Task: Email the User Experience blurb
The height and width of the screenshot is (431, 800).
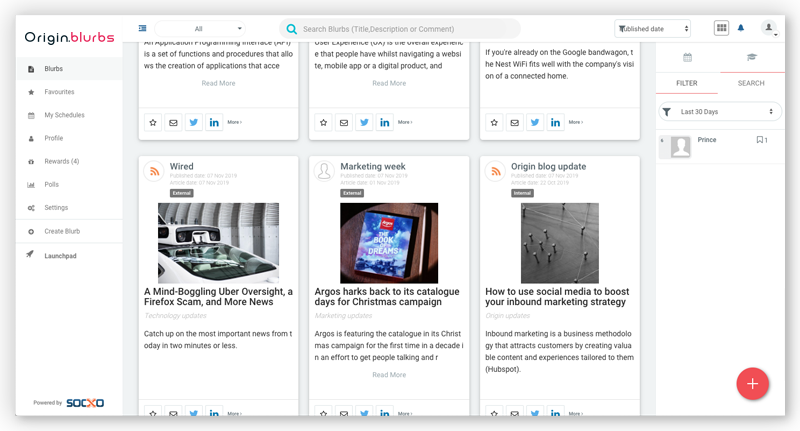Action: [344, 122]
